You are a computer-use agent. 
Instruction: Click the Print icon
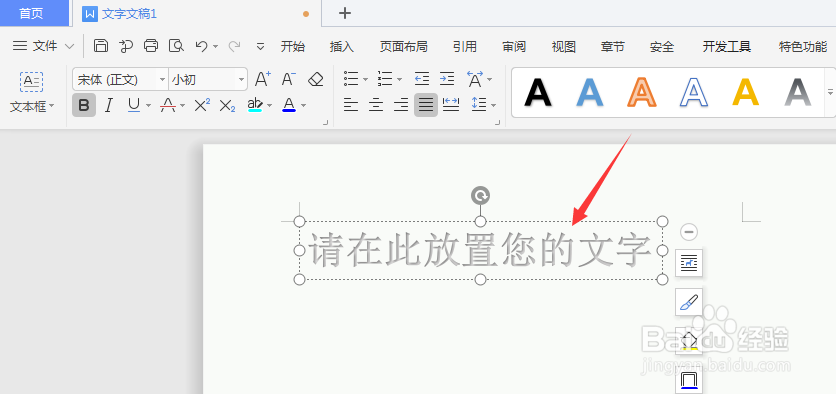coord(151,46)
